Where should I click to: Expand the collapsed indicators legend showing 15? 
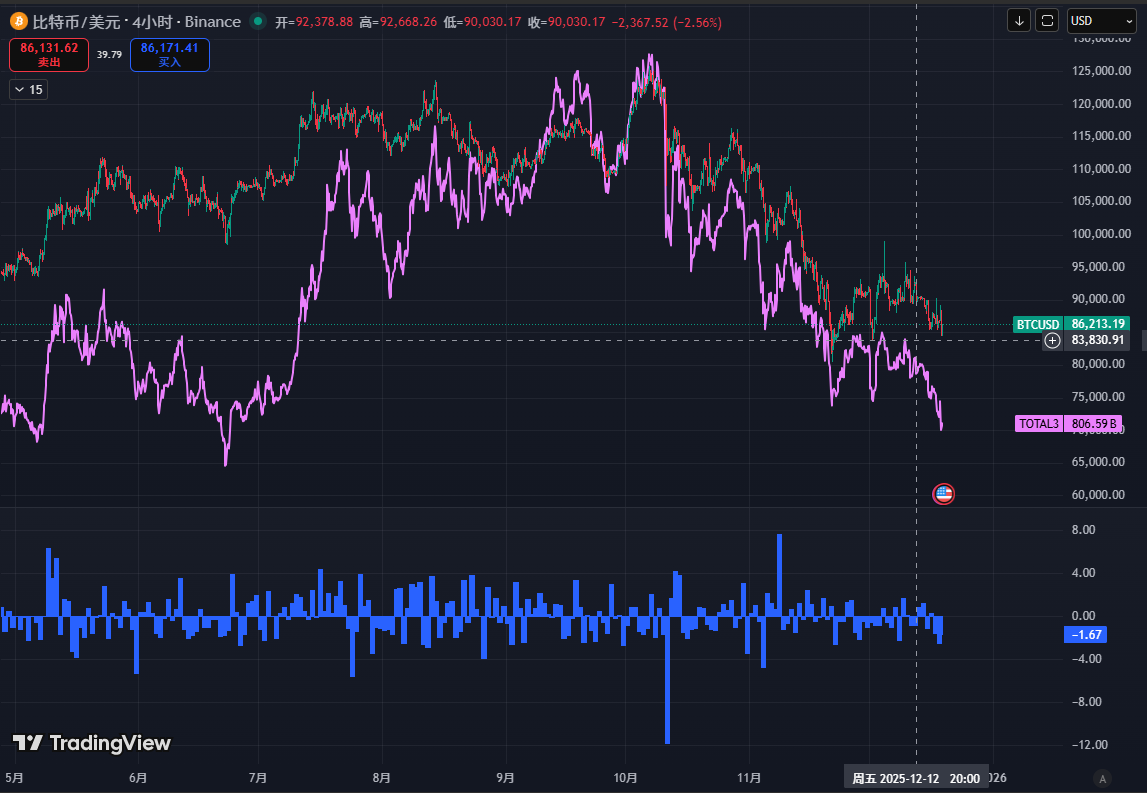point(28,90)
